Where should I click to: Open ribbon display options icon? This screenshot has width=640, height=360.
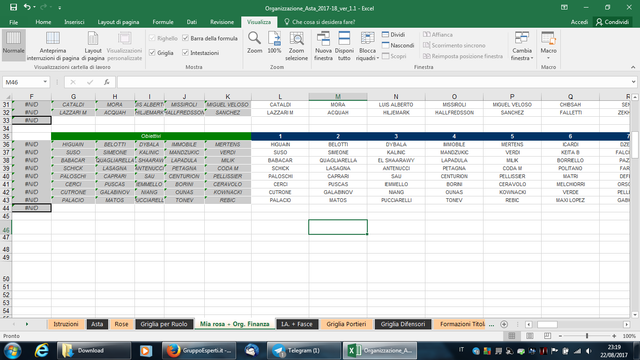click(x=564, y=7)
